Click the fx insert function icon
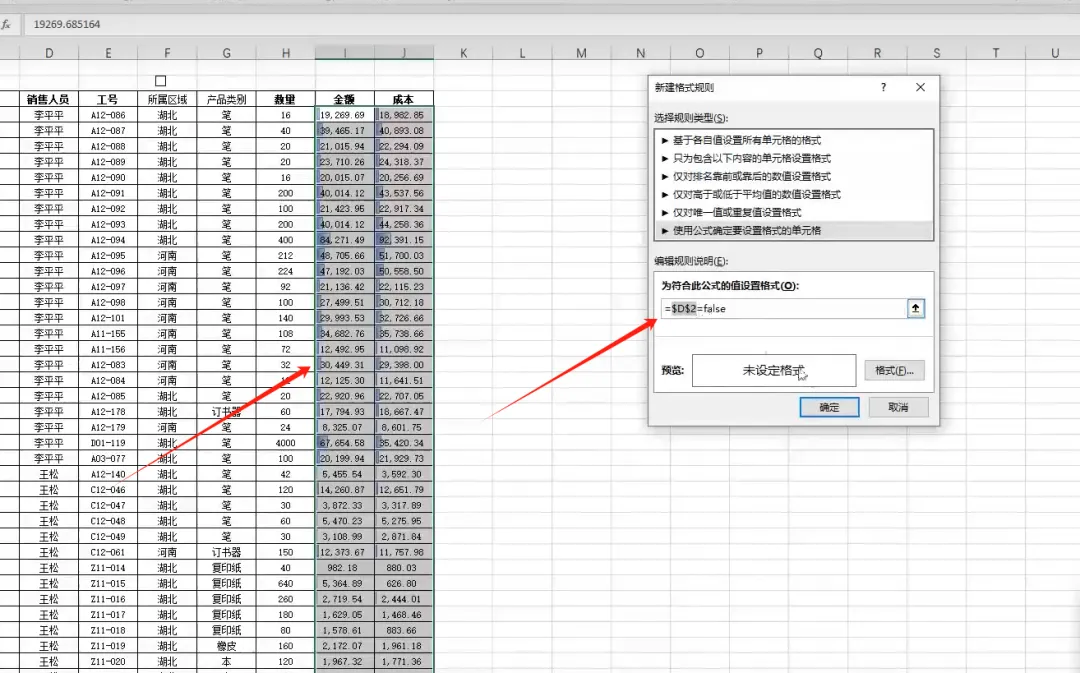Image resolution: width=1080 pixels, height=673 pixels. coord(6,24)
